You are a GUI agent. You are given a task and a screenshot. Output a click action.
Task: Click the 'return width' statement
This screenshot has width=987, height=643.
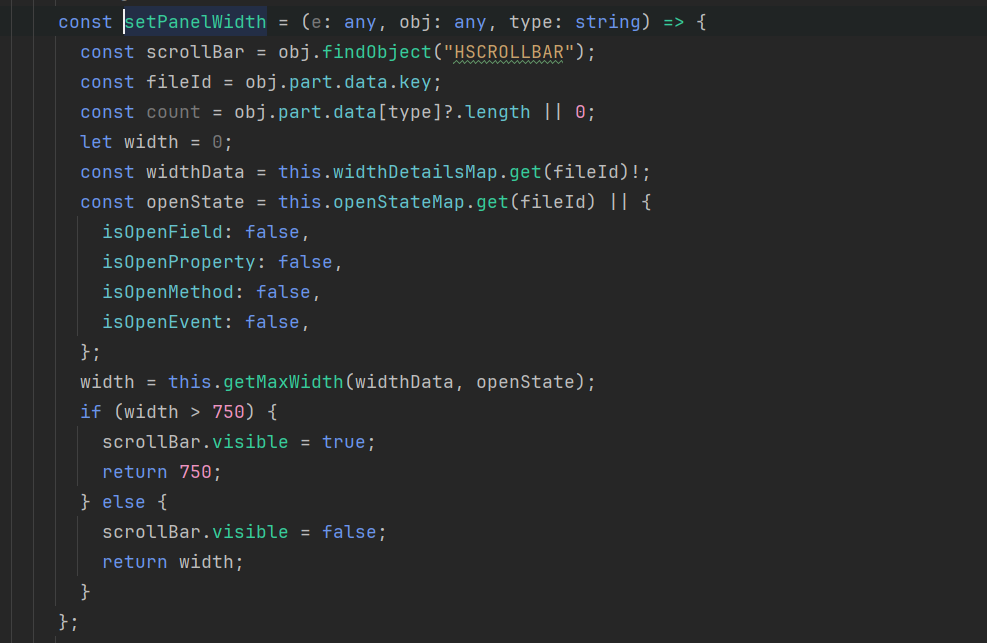pos(172,562)
